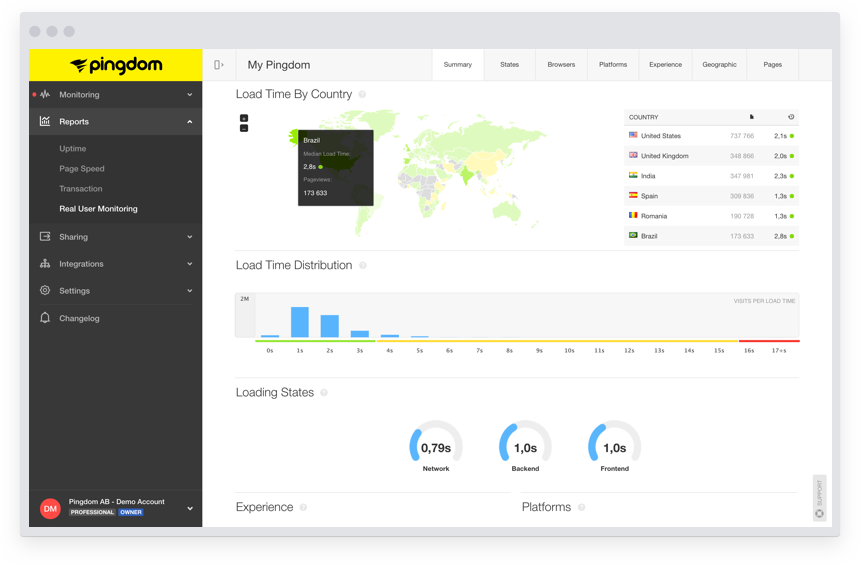Expand the Settings menu chevron

[x=190, y=290]
